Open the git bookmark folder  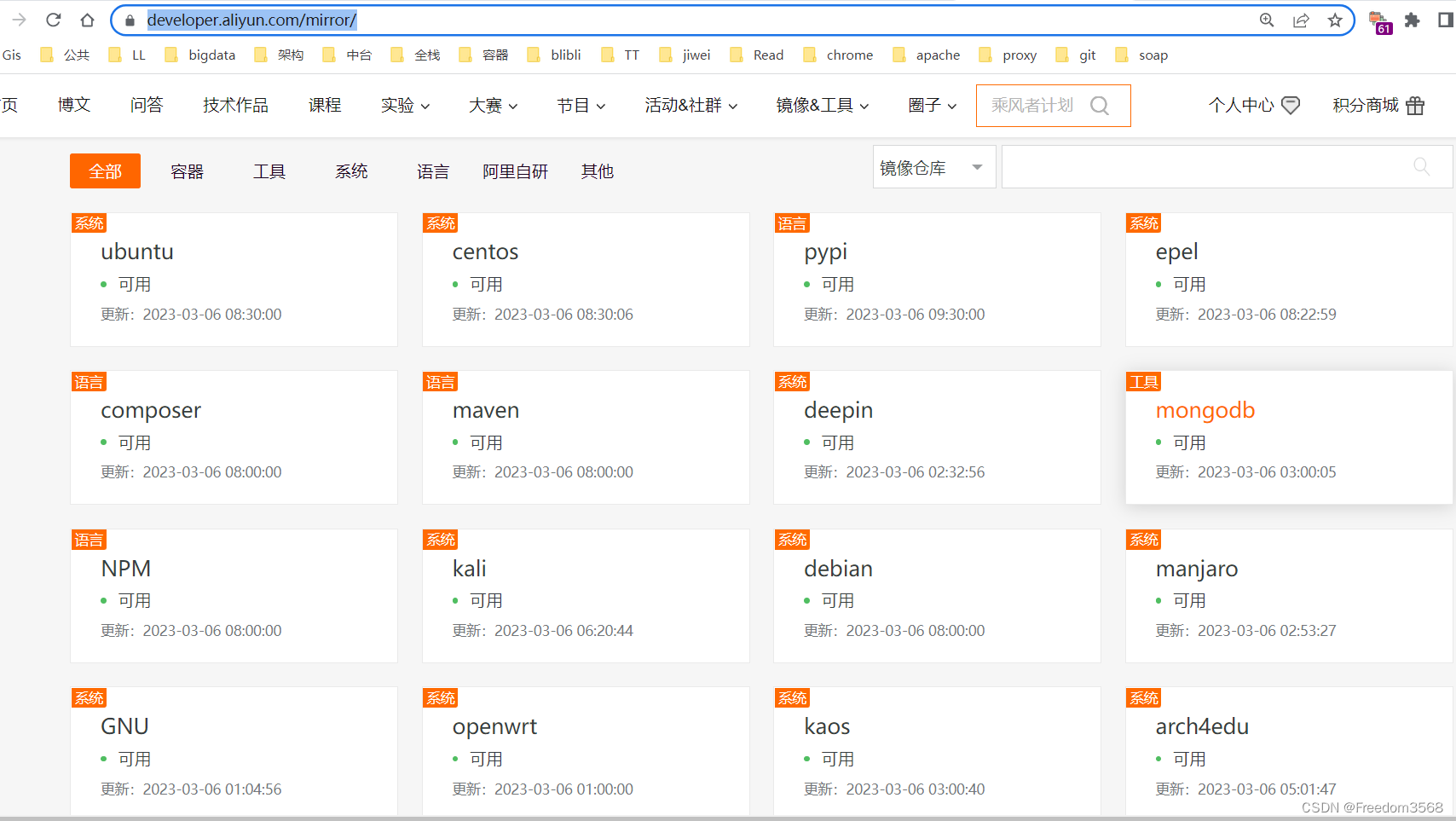[1076, 55]
